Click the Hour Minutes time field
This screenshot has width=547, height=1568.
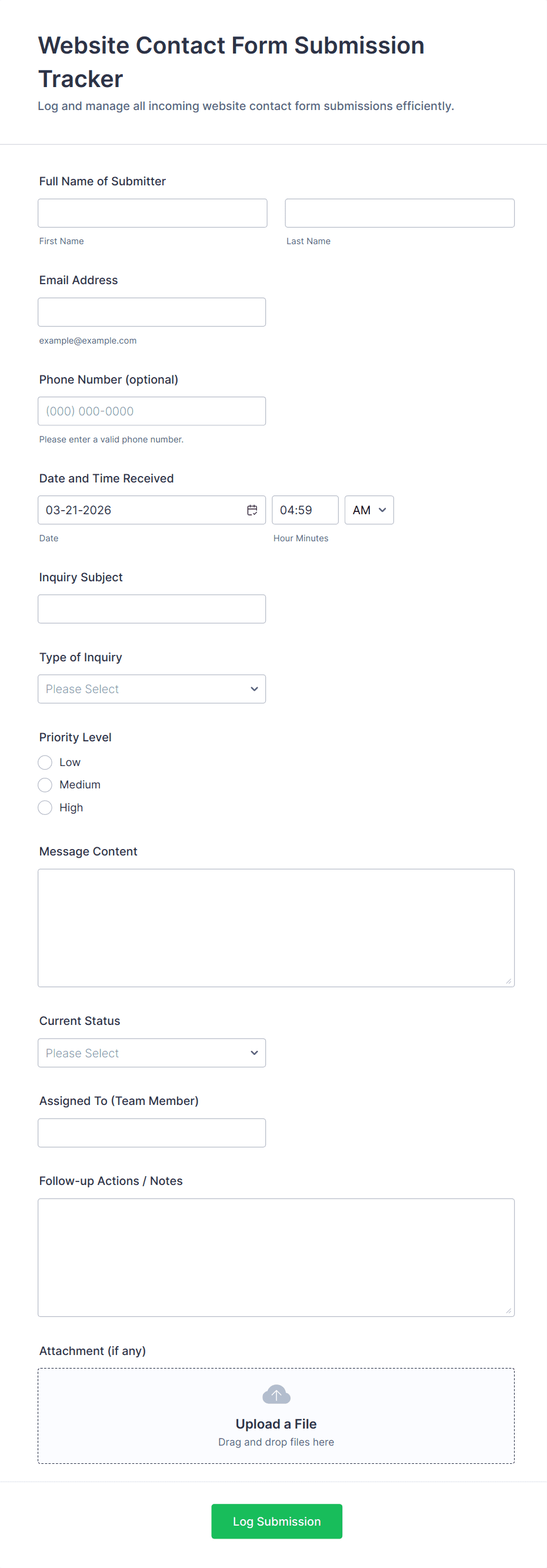[x=304, y=510]
